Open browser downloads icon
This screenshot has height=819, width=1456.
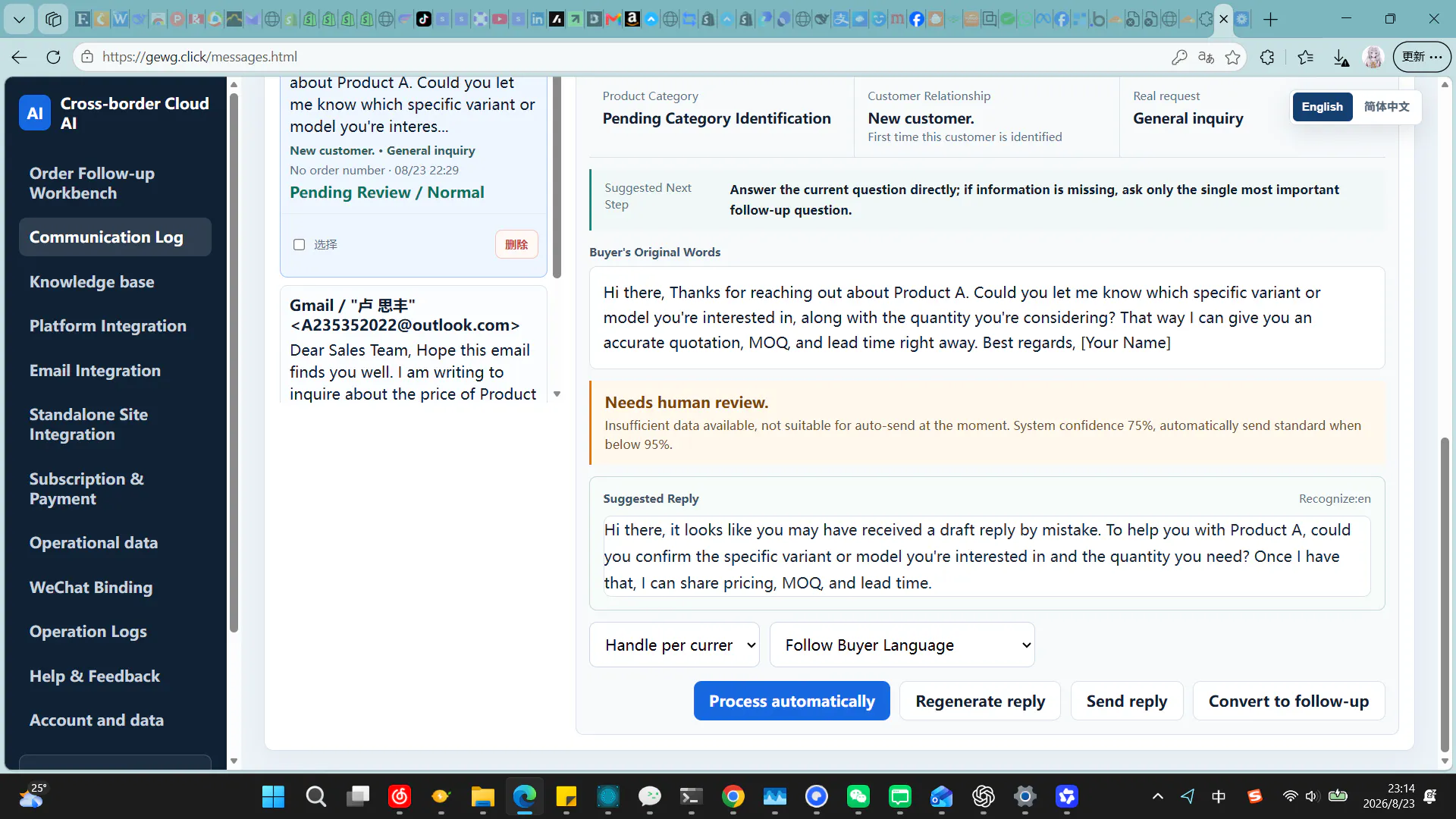pyautogui.click(x=1341, y=57)
